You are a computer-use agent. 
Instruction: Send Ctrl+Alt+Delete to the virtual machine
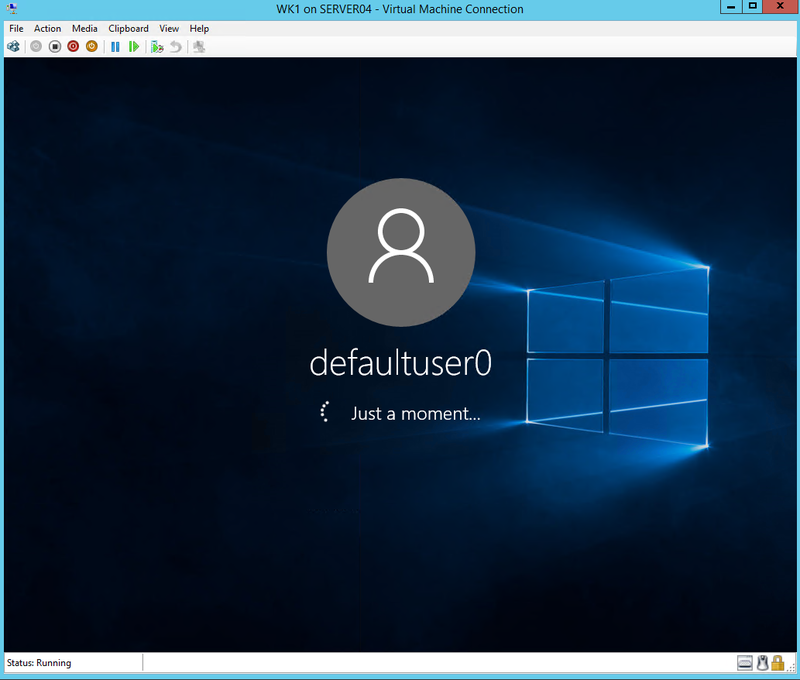[x=15, y=46]
